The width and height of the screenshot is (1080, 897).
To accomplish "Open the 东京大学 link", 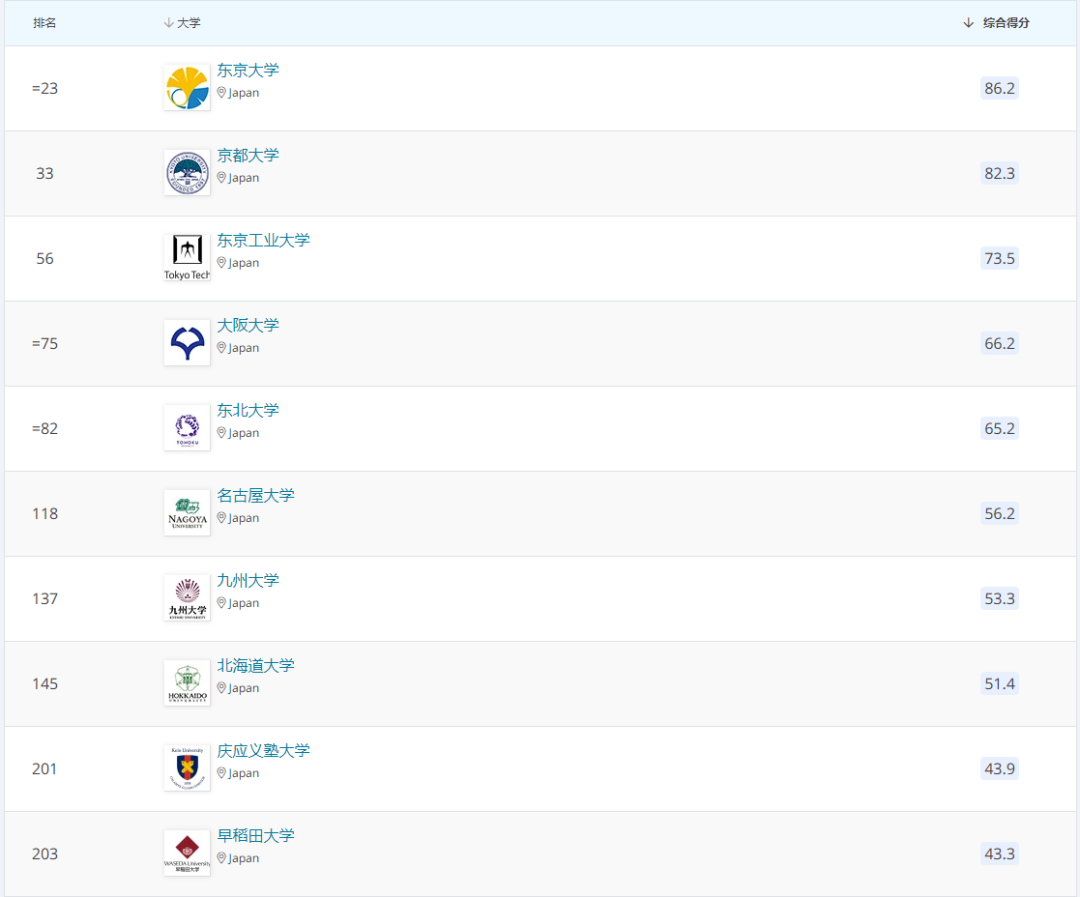I will pyautogui.click(x=248, y=70).
